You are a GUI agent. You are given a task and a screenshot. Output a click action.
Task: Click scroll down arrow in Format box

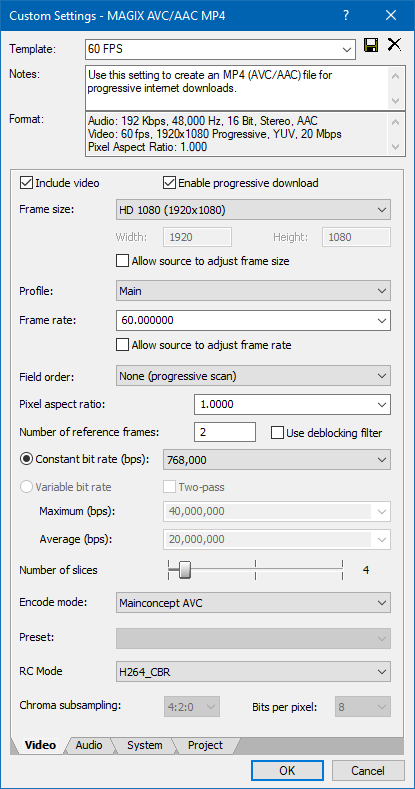point(396,147)
